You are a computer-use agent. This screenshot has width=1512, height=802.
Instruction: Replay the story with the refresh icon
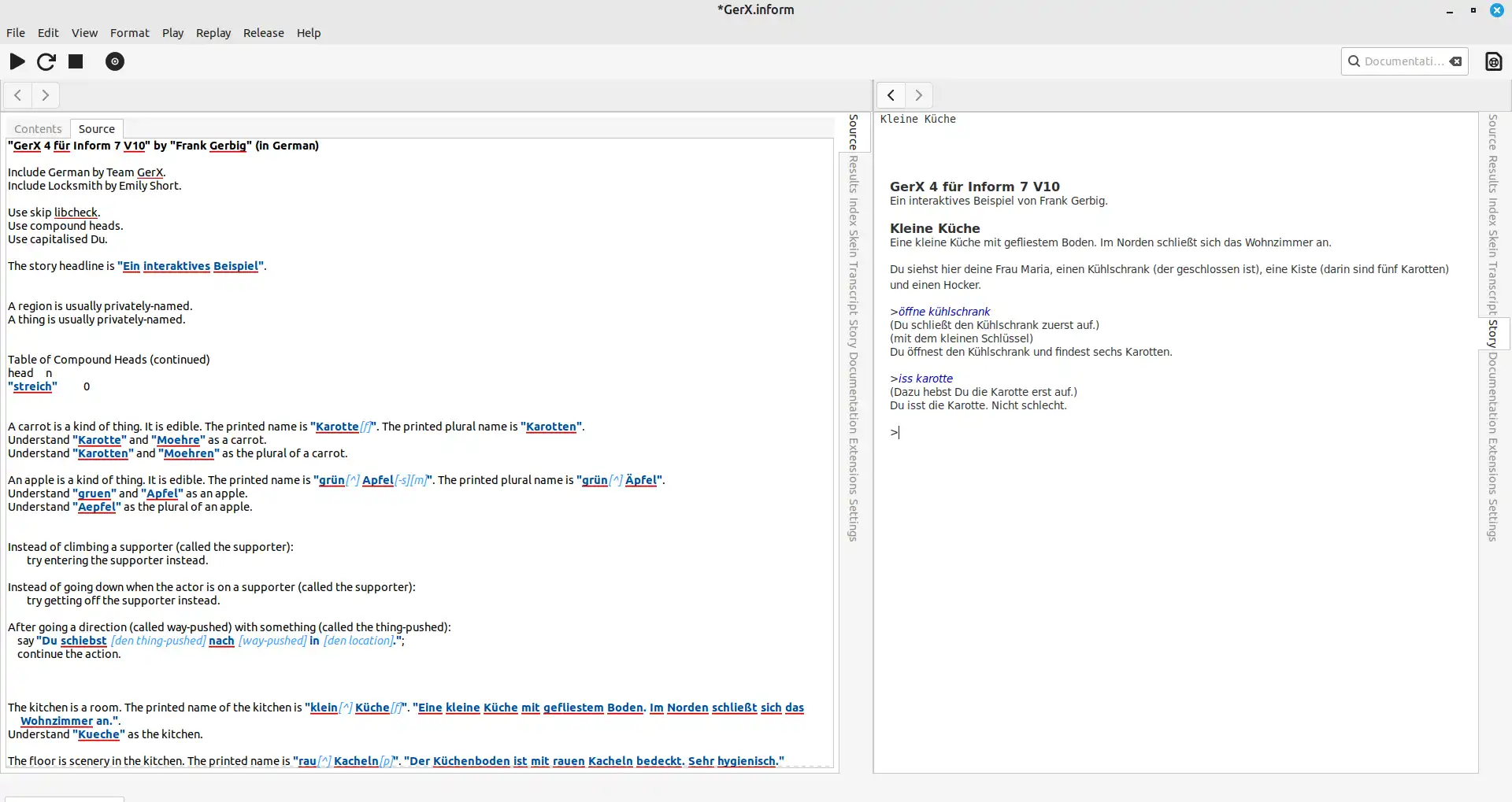[x=46, y=61]
